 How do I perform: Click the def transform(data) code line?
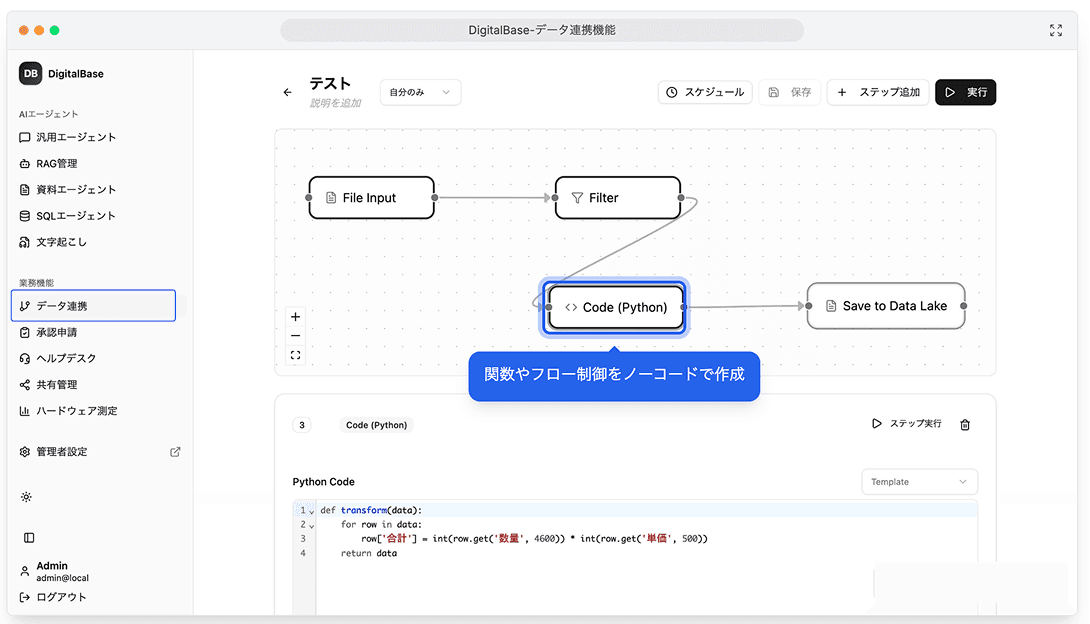coord(371,510)
